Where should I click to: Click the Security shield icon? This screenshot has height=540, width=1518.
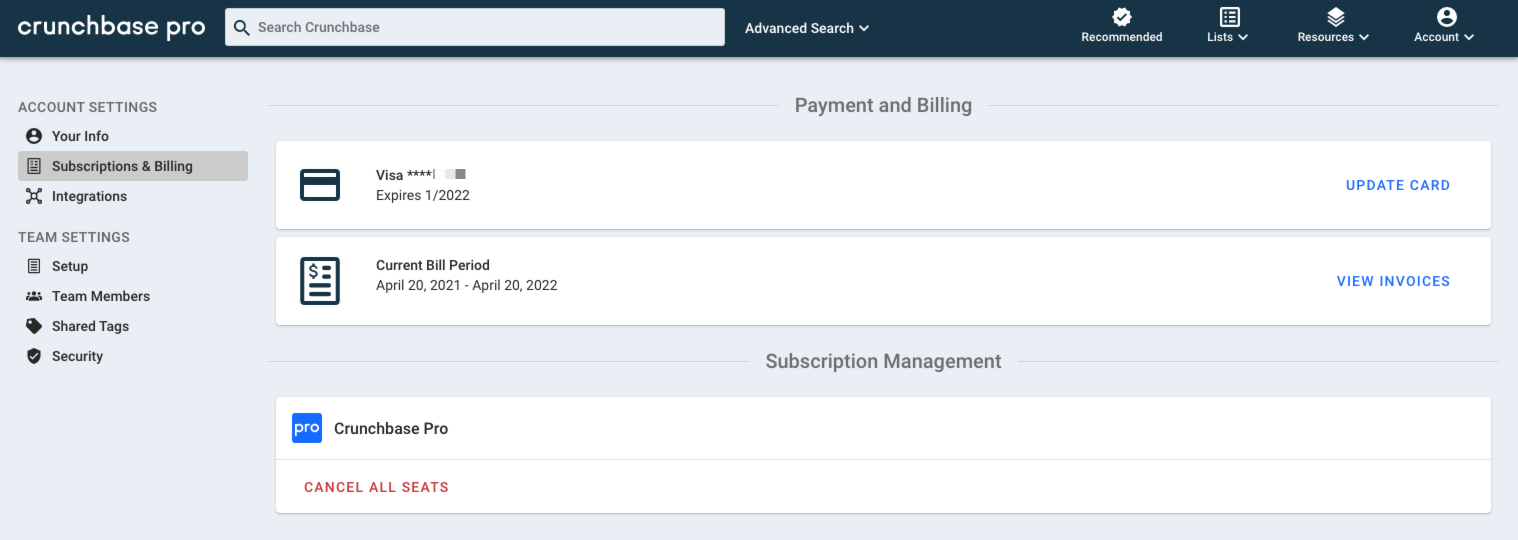tap(34, 356)
